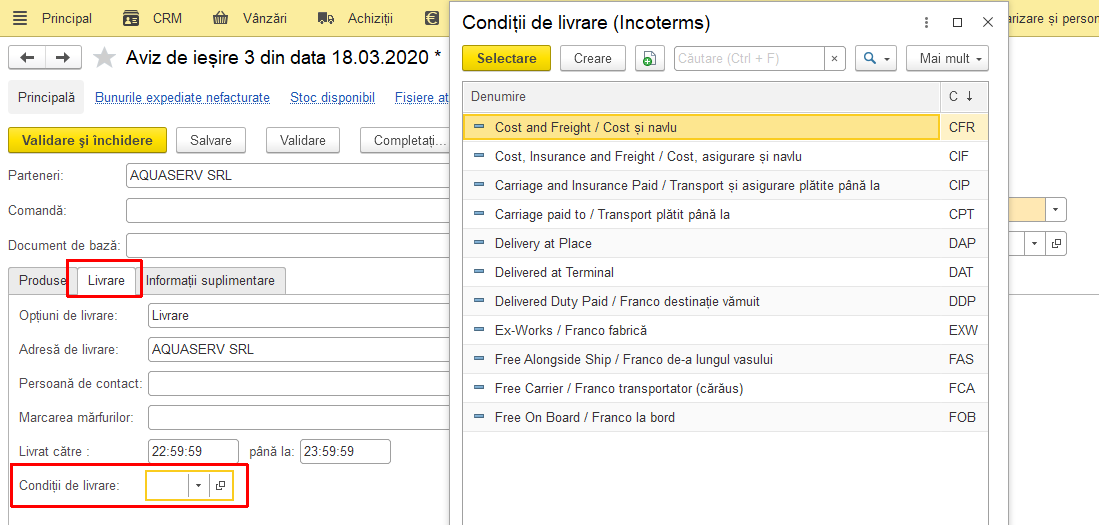
Task: Open Stoc disponibil link
Action: (332, 97)
